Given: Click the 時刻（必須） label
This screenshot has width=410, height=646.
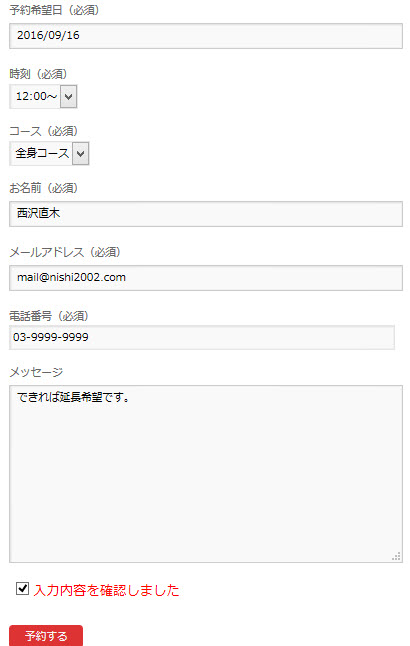Looking at the screenshot, I should point(38,74).
